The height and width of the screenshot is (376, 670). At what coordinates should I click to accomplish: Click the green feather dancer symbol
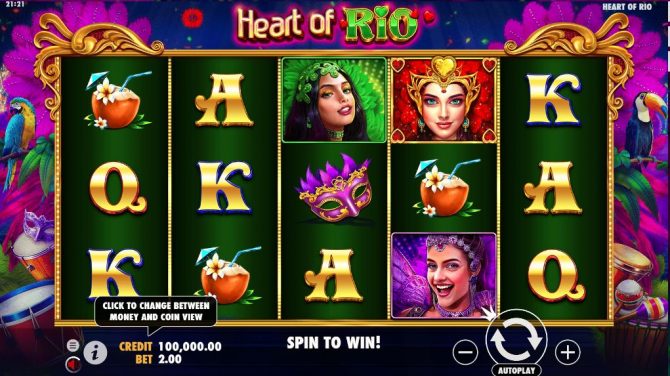334,100
